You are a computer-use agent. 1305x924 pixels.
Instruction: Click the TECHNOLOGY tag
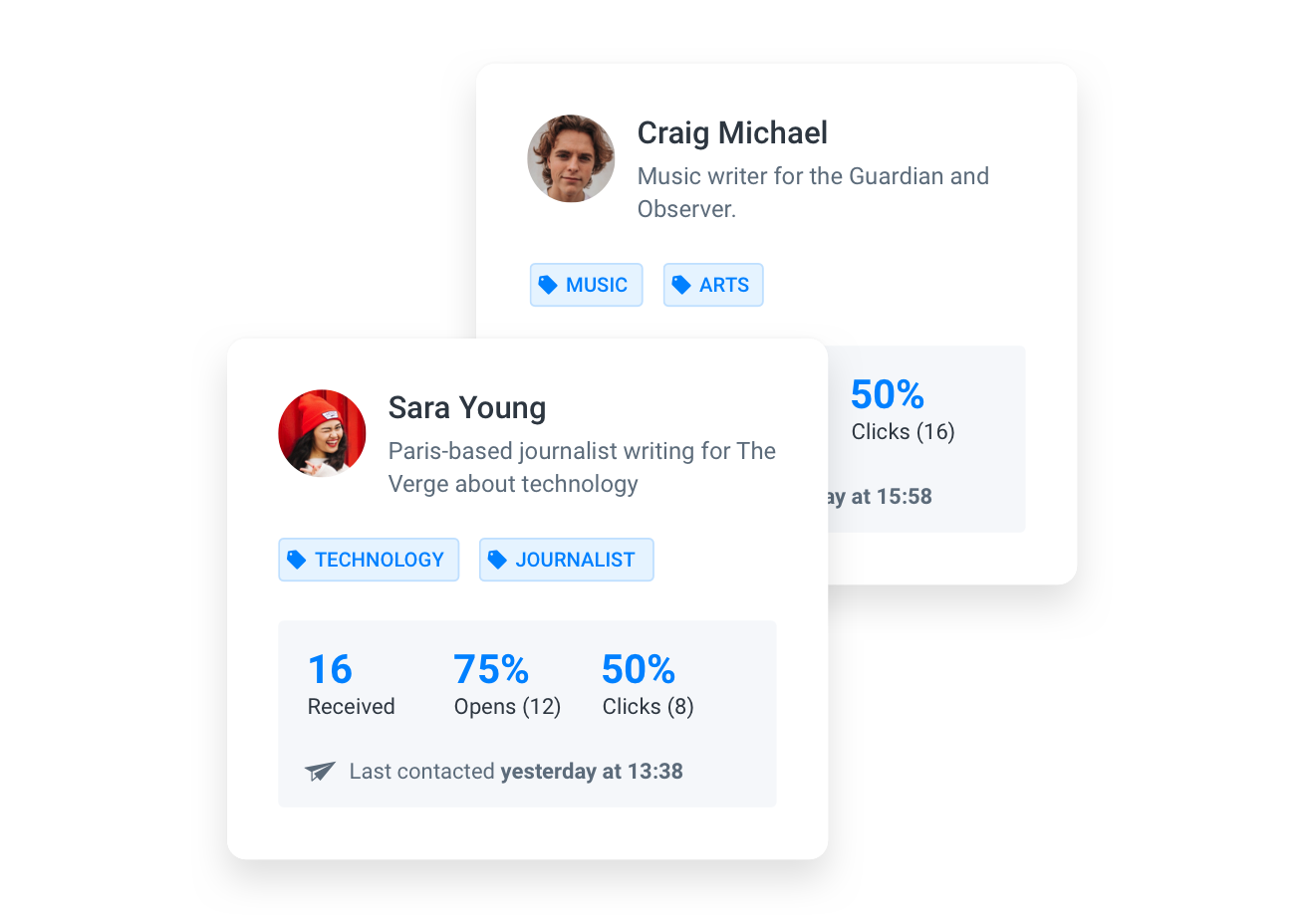click(x=369, y=560)
